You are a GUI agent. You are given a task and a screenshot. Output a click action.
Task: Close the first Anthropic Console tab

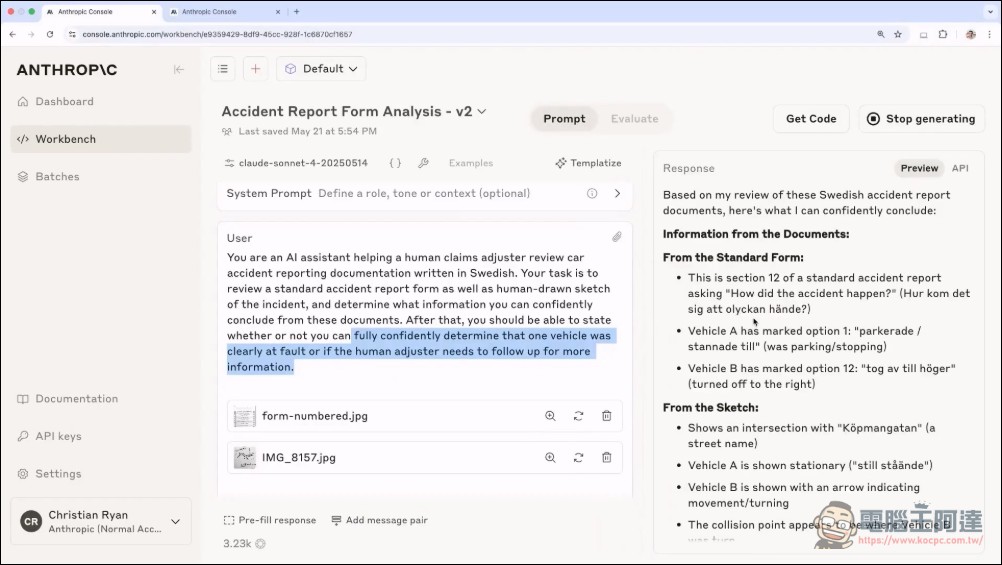[x=154, y=12]
